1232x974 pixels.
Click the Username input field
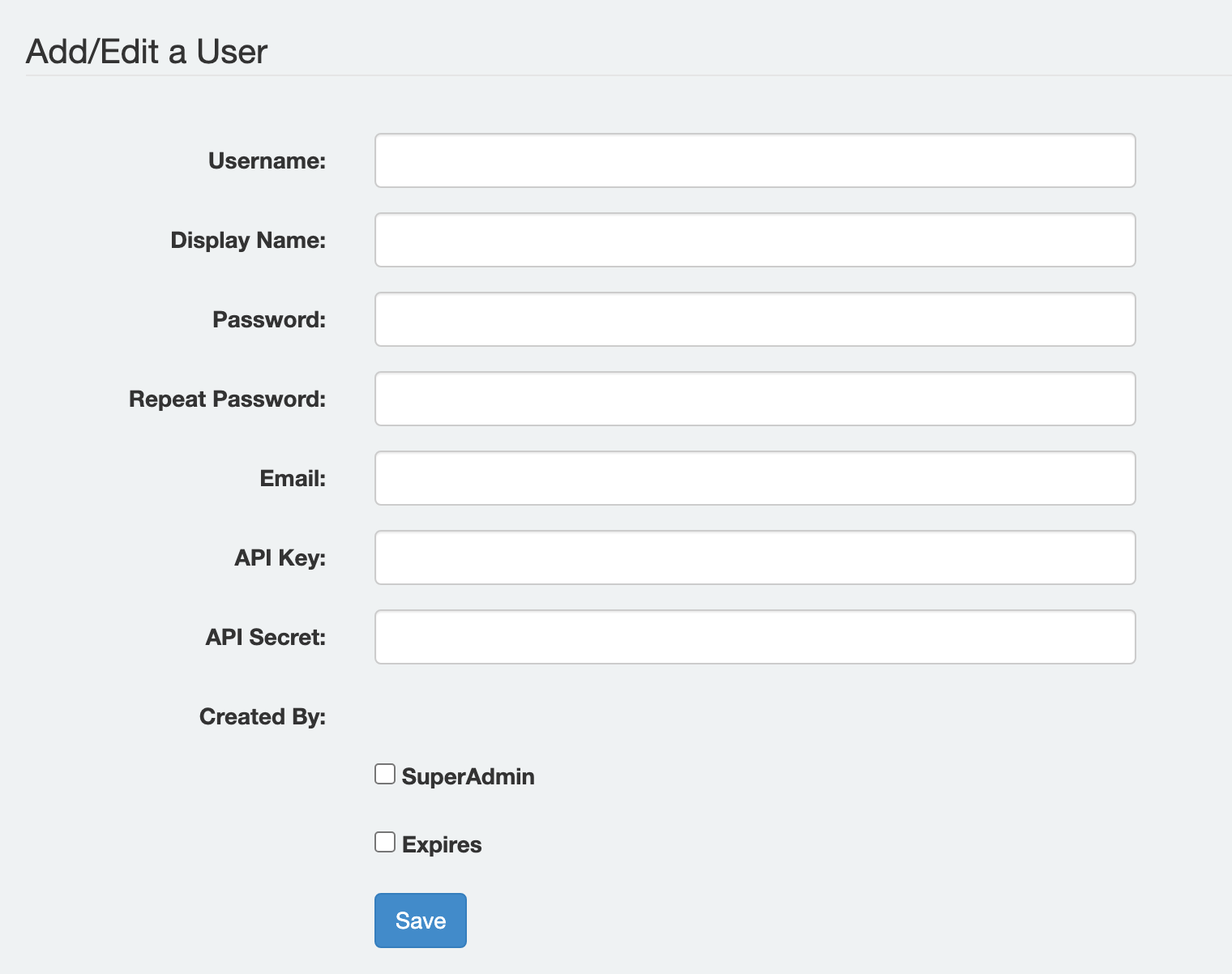[x=755, y=160]
